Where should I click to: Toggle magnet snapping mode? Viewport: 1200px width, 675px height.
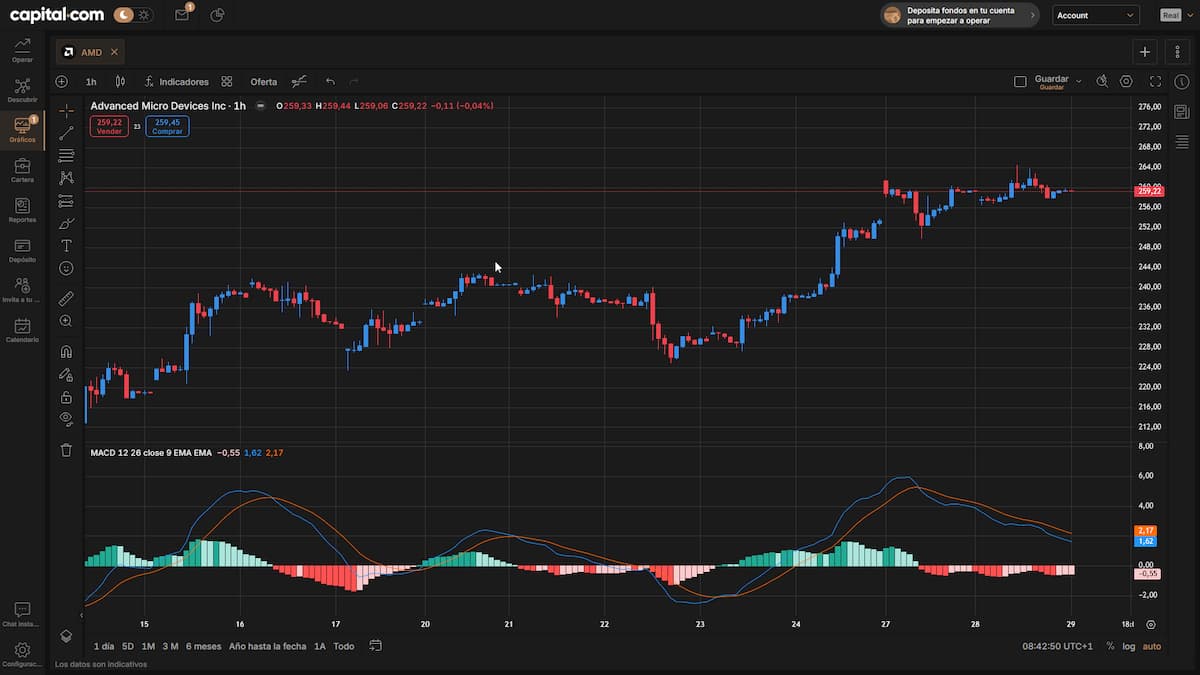(66, 351)
